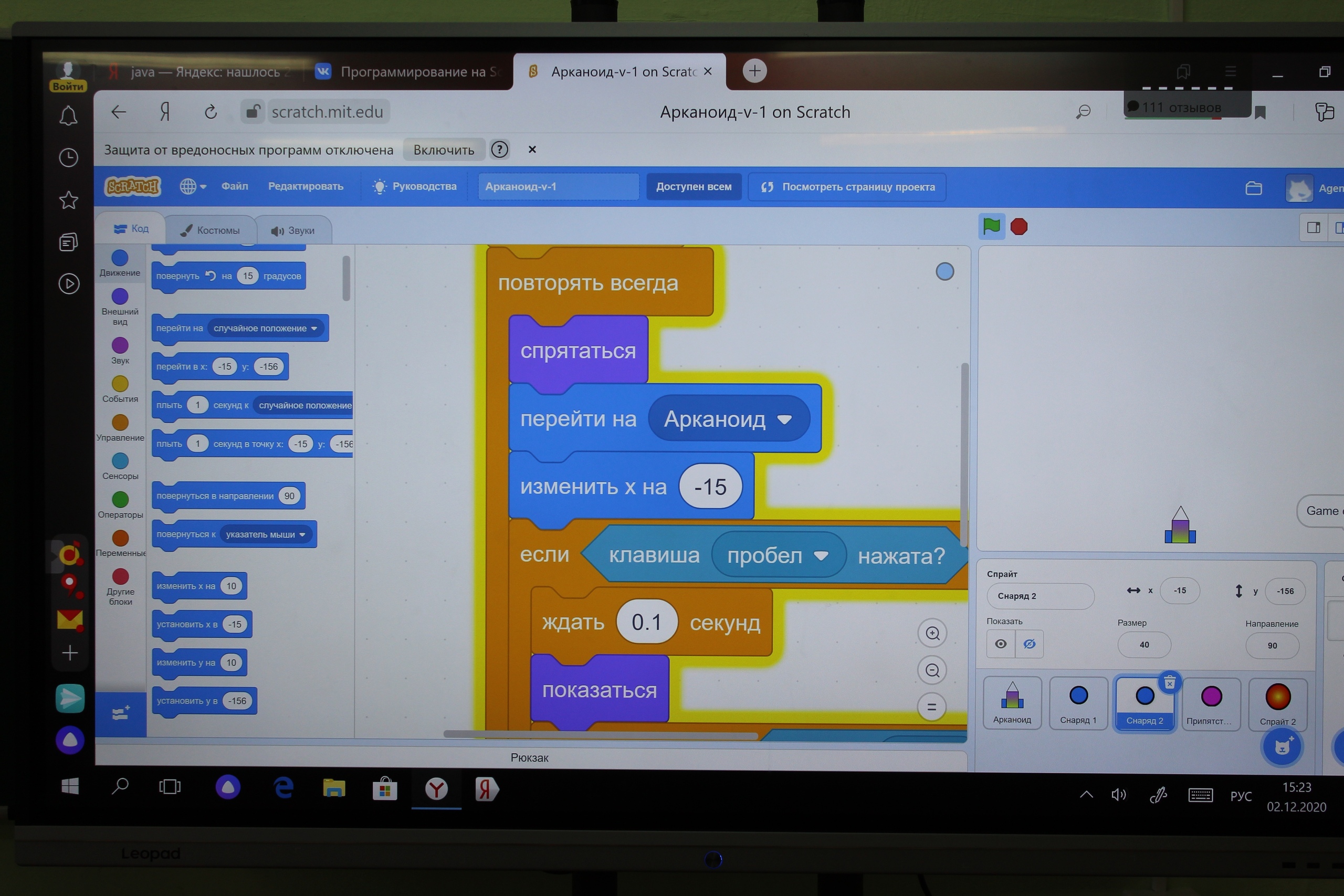Select the Снаряд 1 sprite thumbnail

click(x=1078, y=702)
